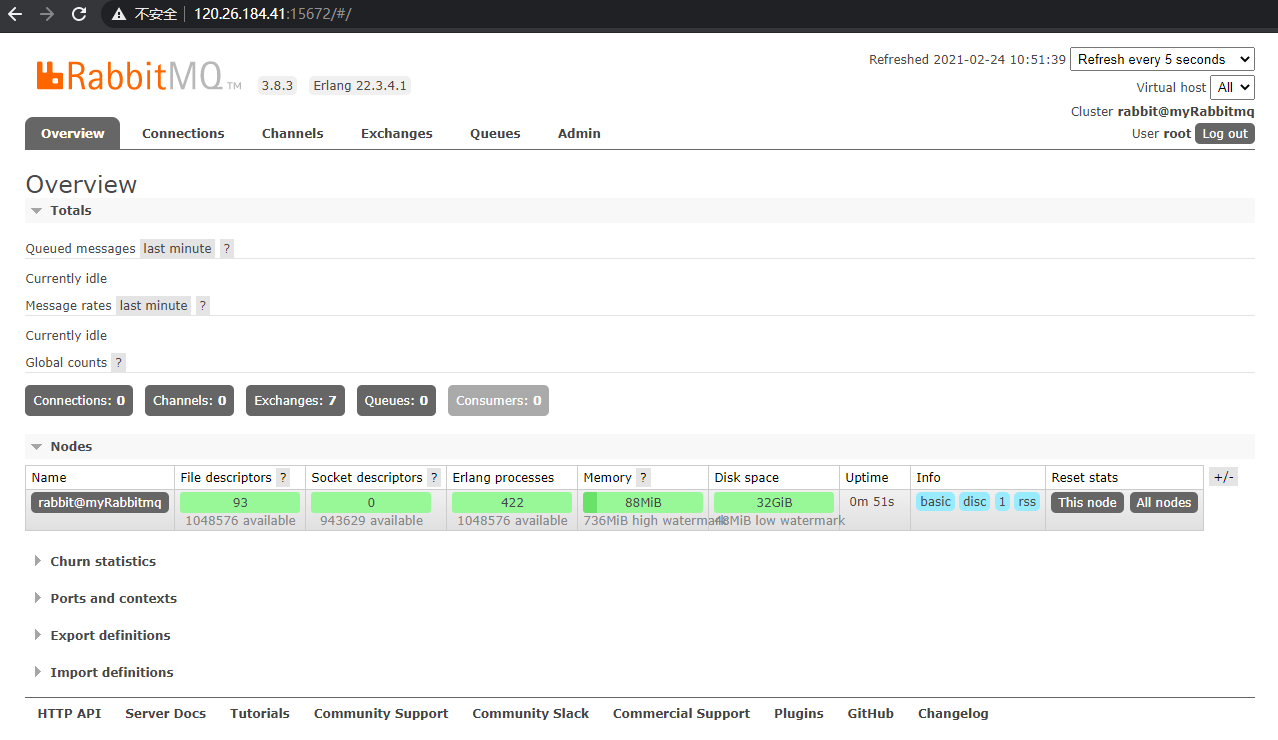Open the Commercial Support footer link
Viewport: 1278px width, 740px height.
tap(681, 713)
